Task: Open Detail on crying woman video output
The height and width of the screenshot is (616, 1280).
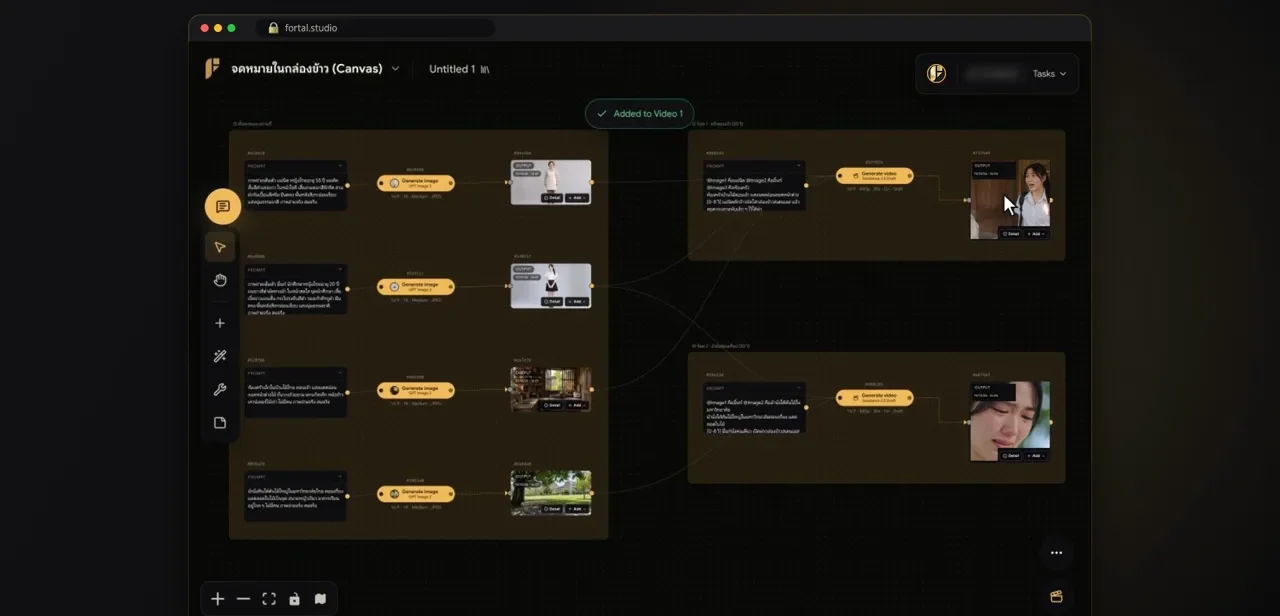Action: [1011, 455]
